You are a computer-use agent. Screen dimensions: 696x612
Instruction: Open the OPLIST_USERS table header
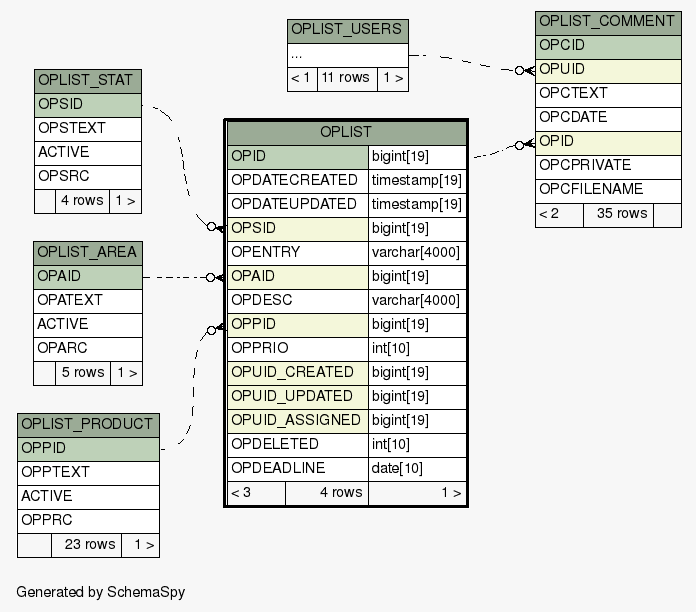[347, 30]
